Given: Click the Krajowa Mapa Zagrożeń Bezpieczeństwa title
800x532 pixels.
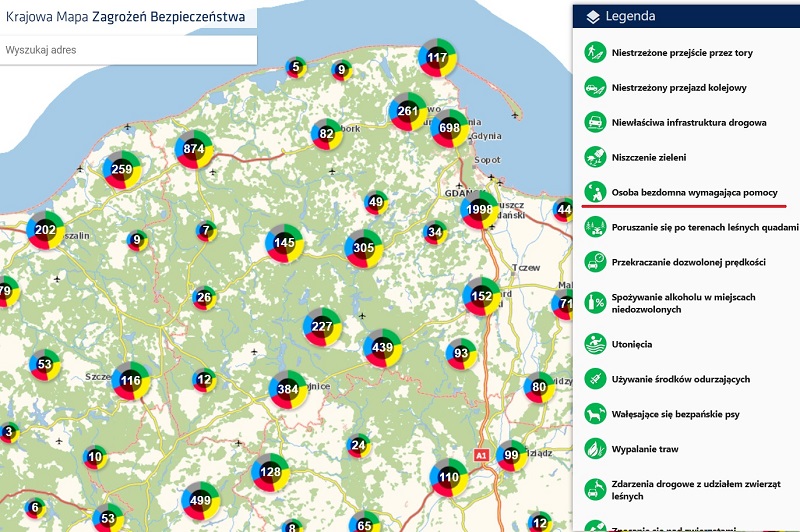Looking at the screenshot, I should 125,17.
